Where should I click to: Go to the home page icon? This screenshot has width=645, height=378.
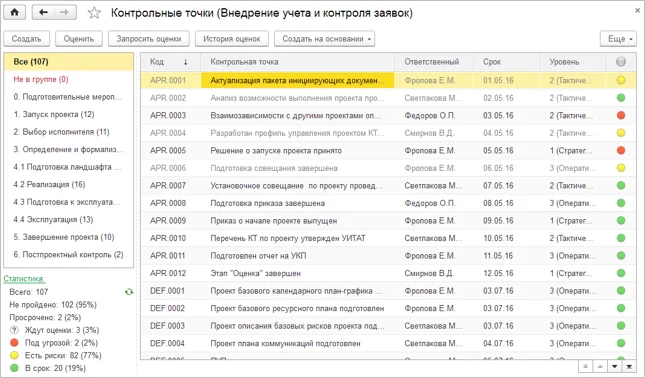(14, 12)
